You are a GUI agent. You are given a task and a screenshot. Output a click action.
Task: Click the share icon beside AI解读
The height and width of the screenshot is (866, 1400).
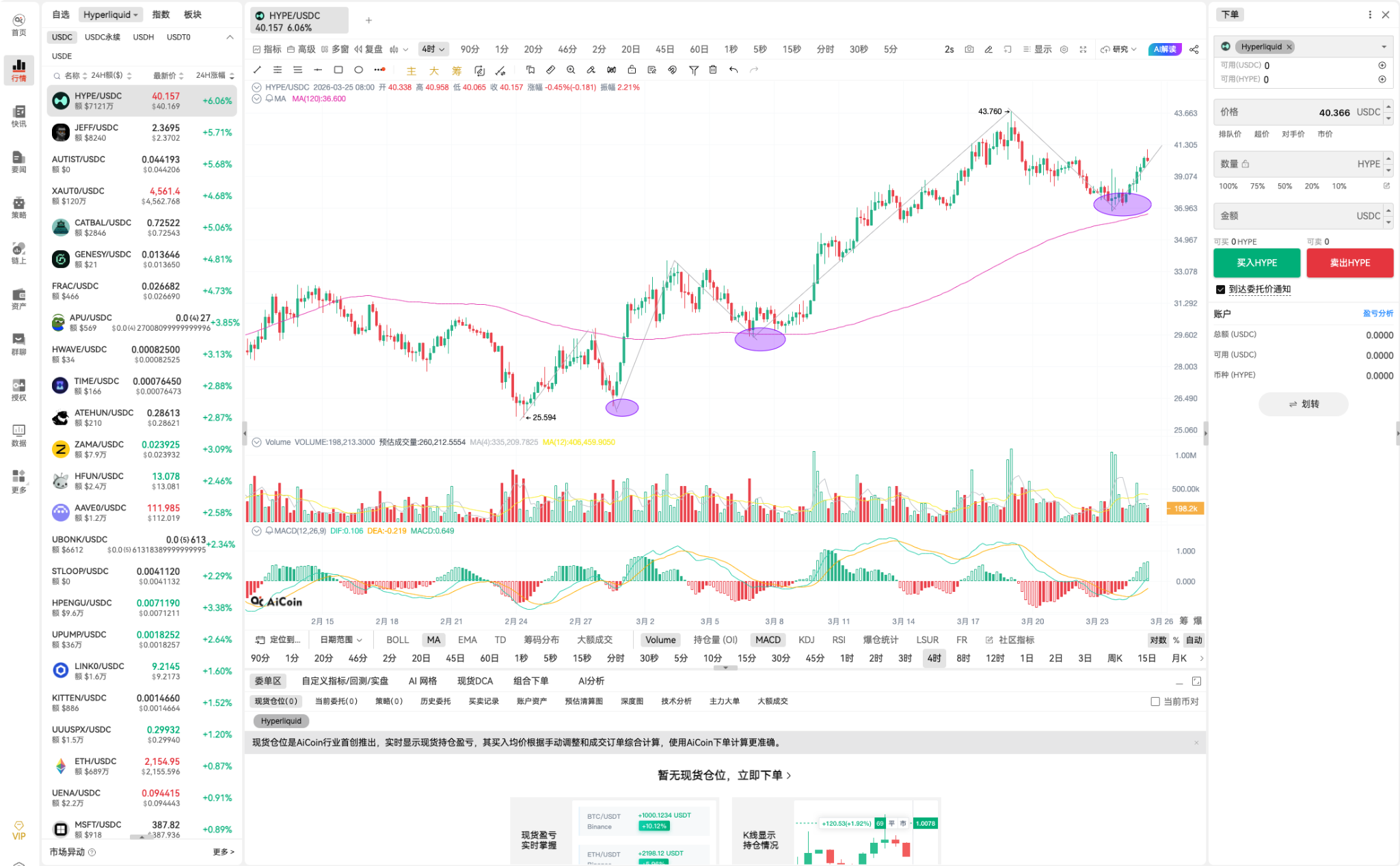tap(1194, 49)
